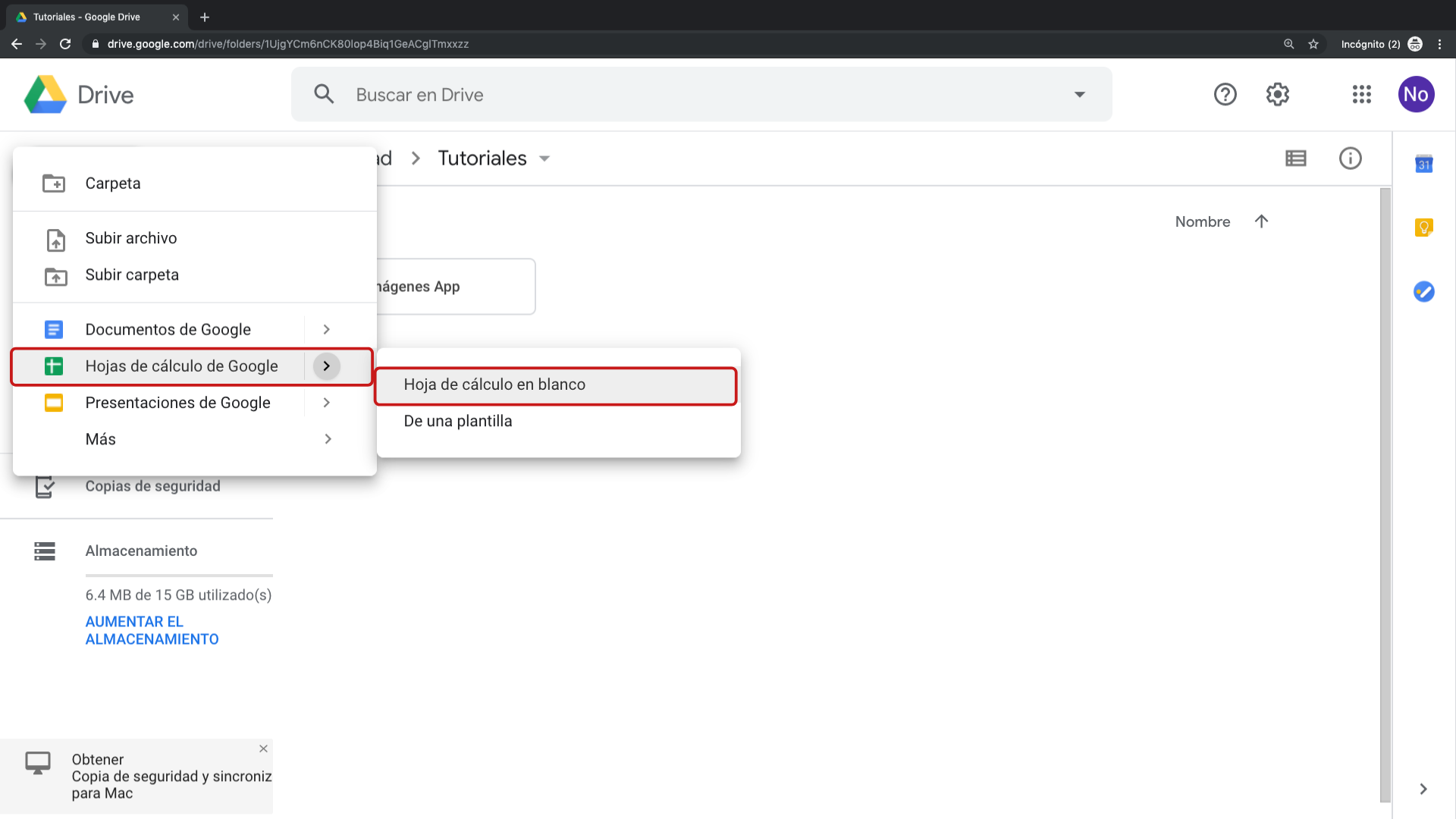
Task: Open the Help question mark icon
Action: click(1225, 94)
